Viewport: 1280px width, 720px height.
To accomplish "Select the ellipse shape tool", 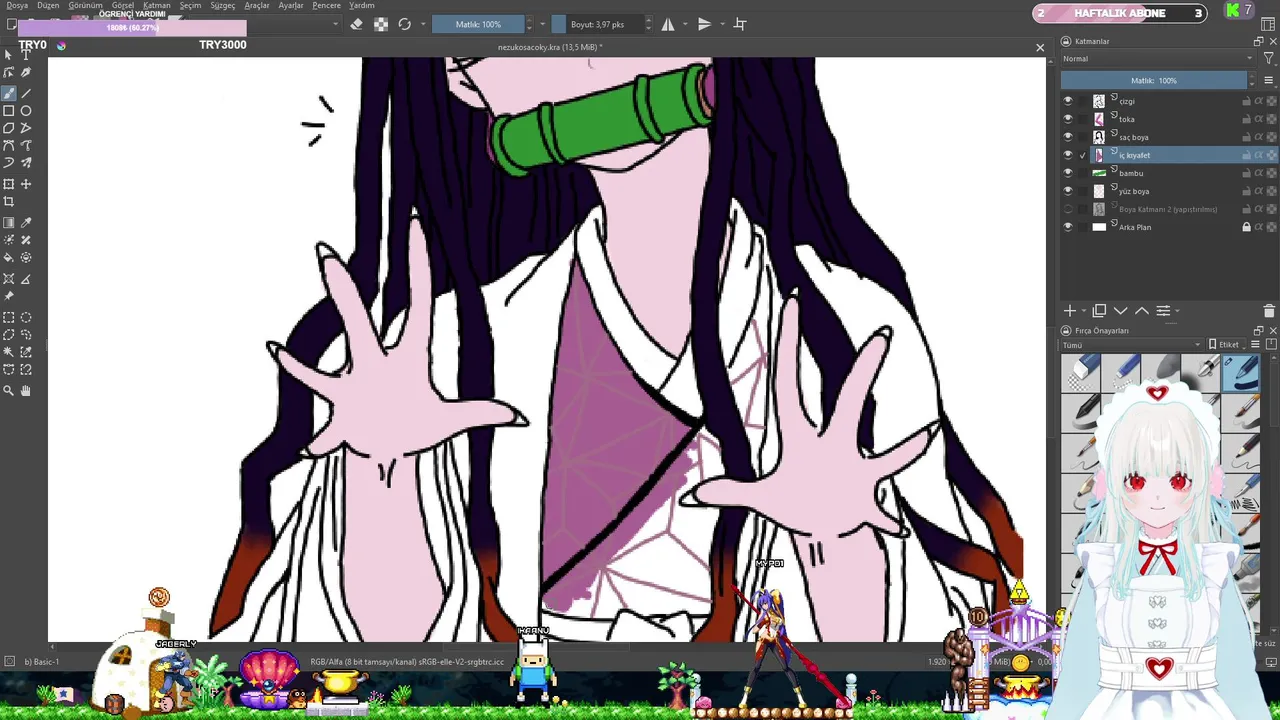I will (26, 111).
